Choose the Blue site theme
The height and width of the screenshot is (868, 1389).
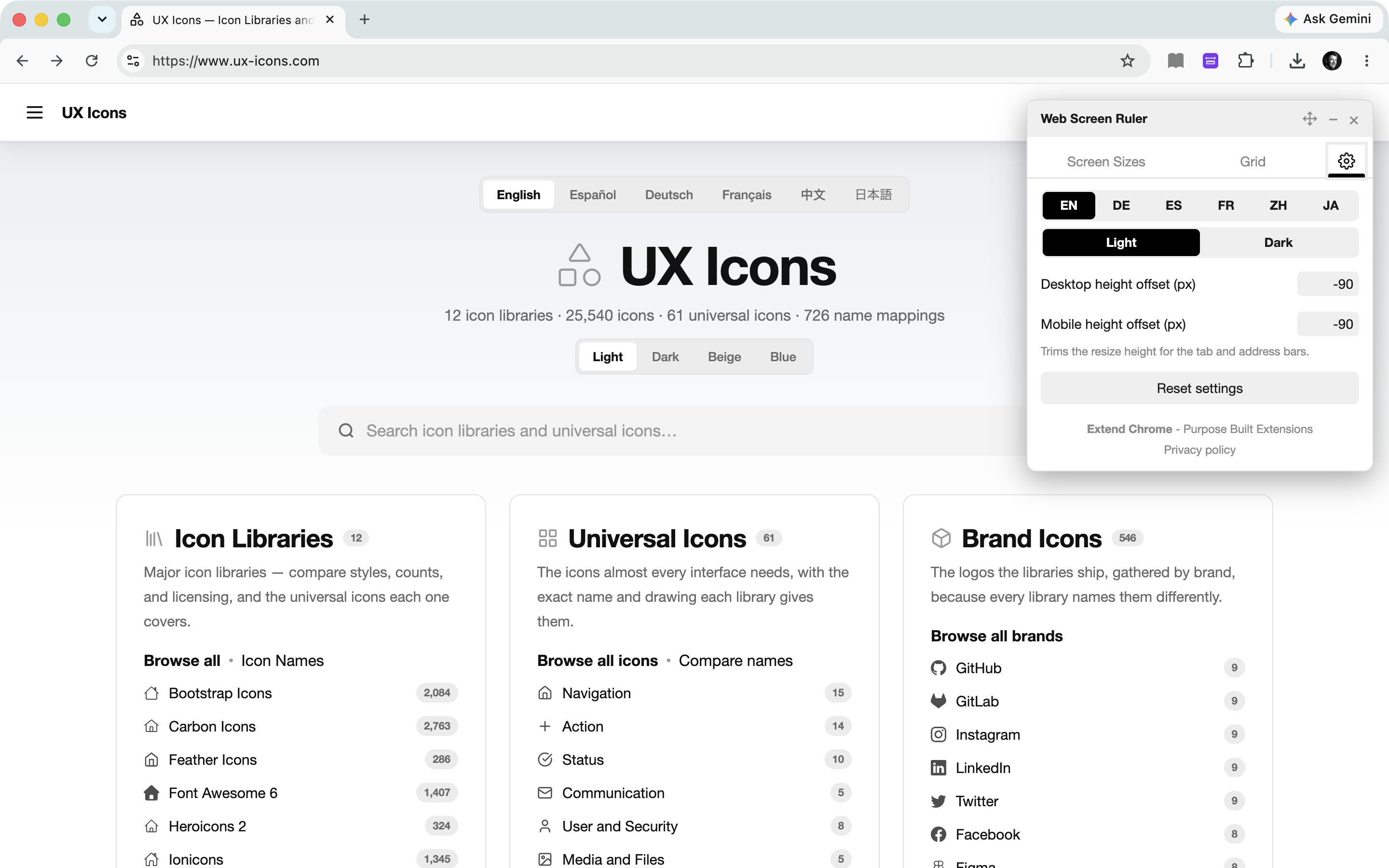click(783, 356)
